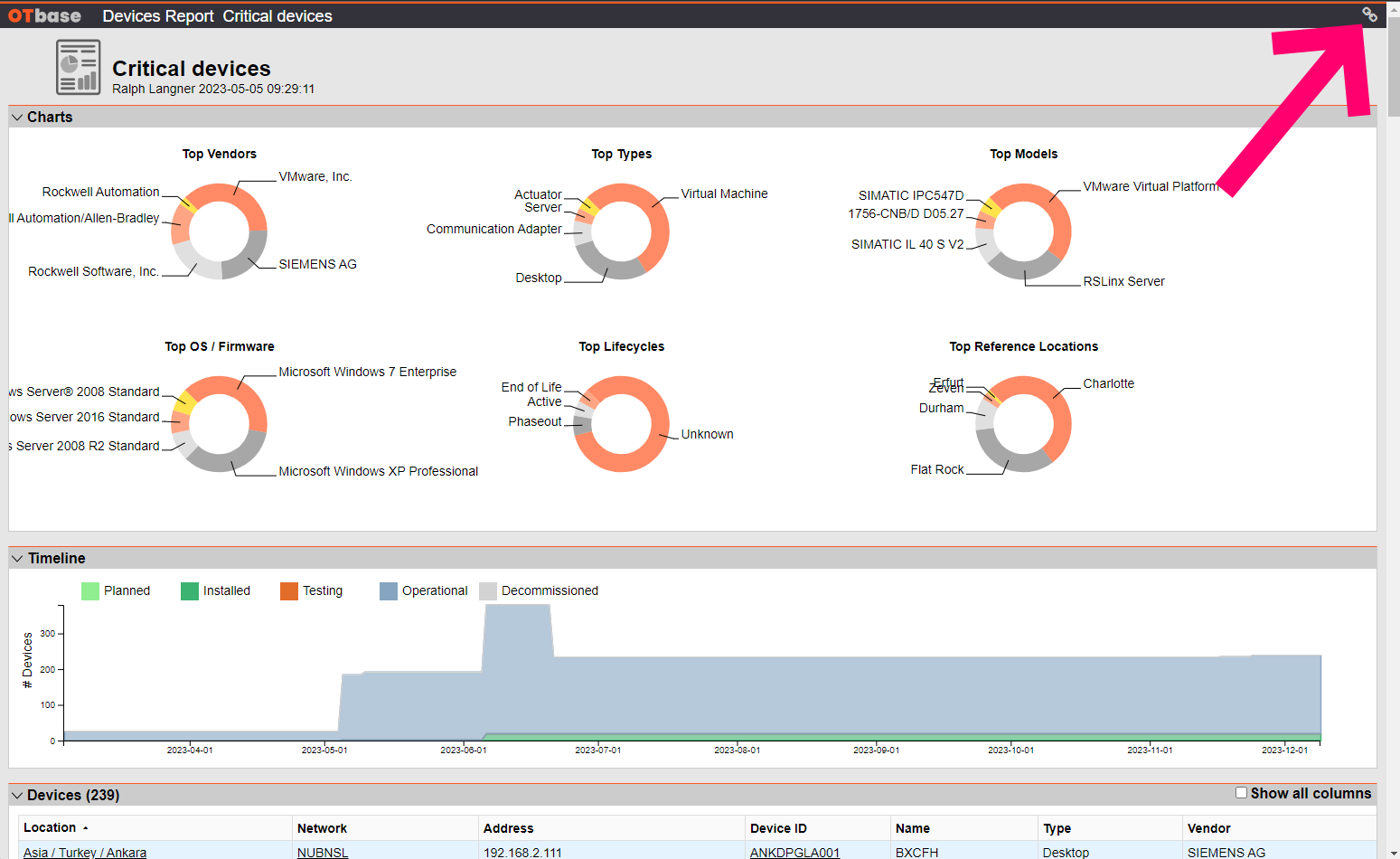Click the 2023-12-01 timeline axis tick
The width and height of the screenshot is (1400, 859).
[1284, 750]
